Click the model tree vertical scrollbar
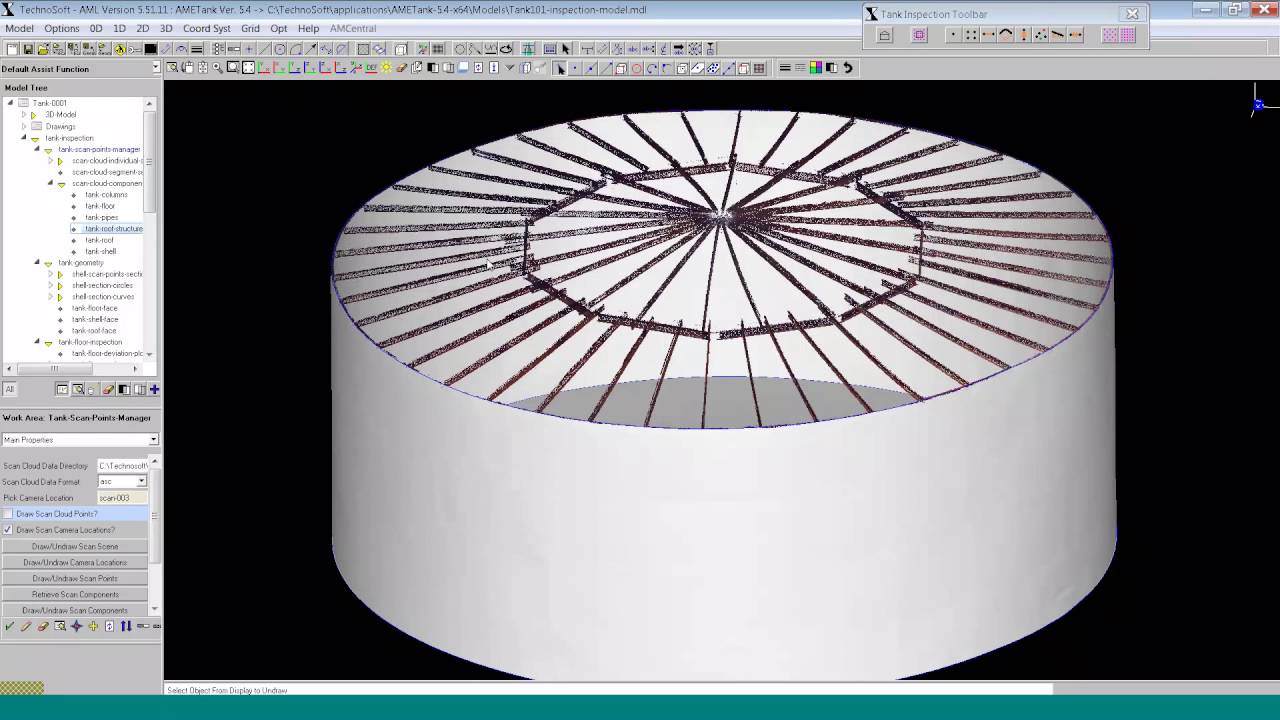 [x=150, y=160]
